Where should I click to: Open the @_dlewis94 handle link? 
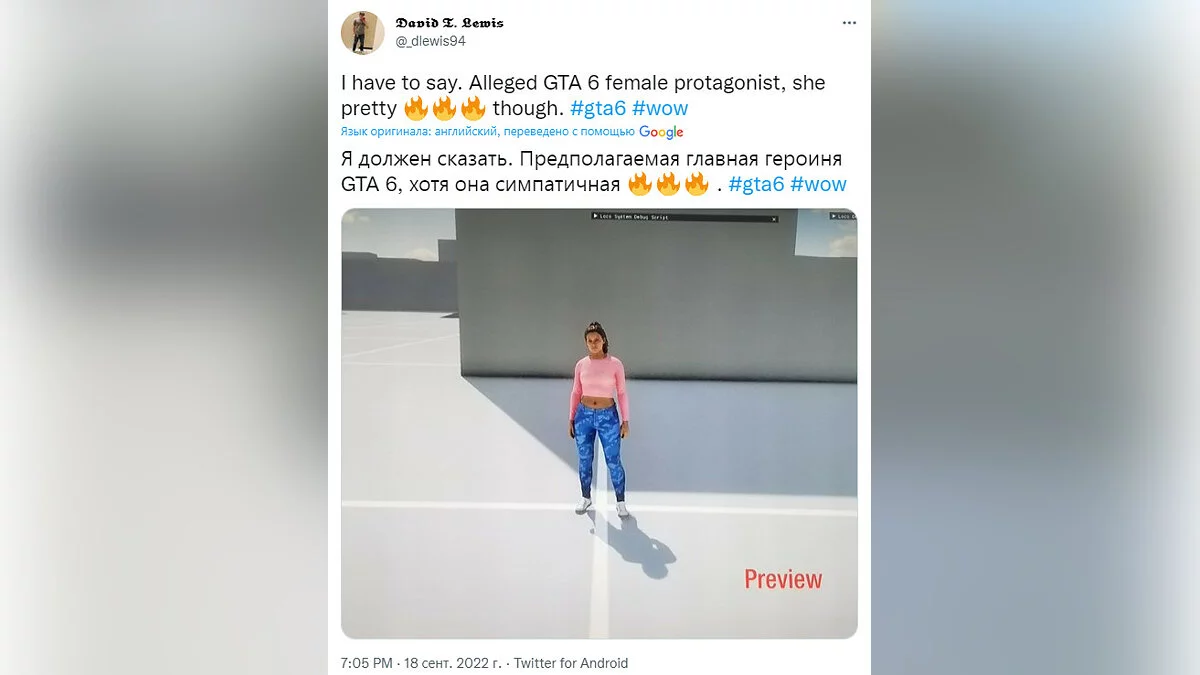tap(431, 41)
